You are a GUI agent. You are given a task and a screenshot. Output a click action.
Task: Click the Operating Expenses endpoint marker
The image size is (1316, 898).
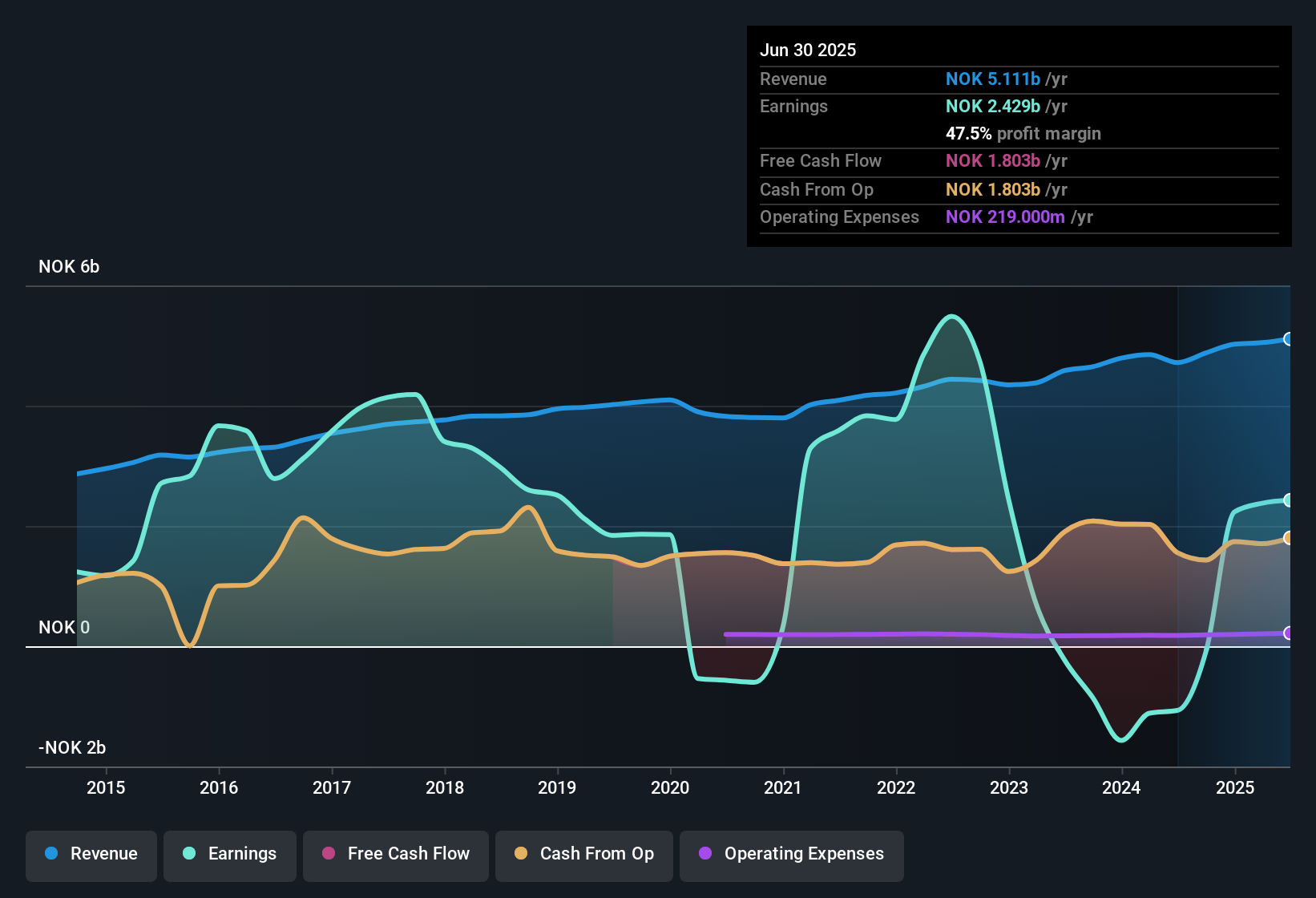(1289, 634)
